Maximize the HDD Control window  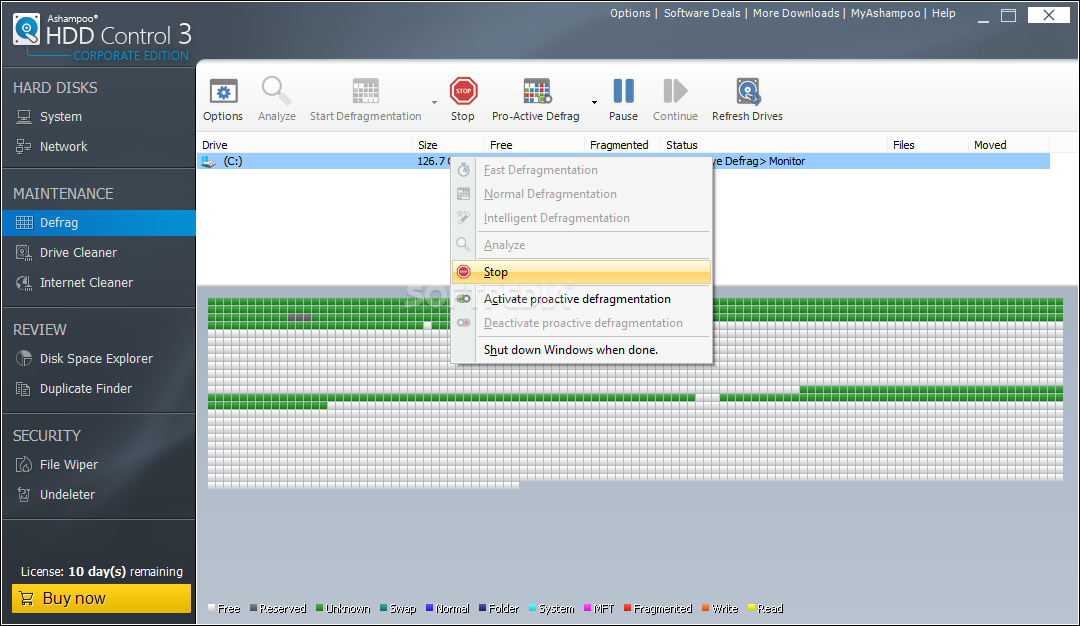click(x=1008, y=15)
